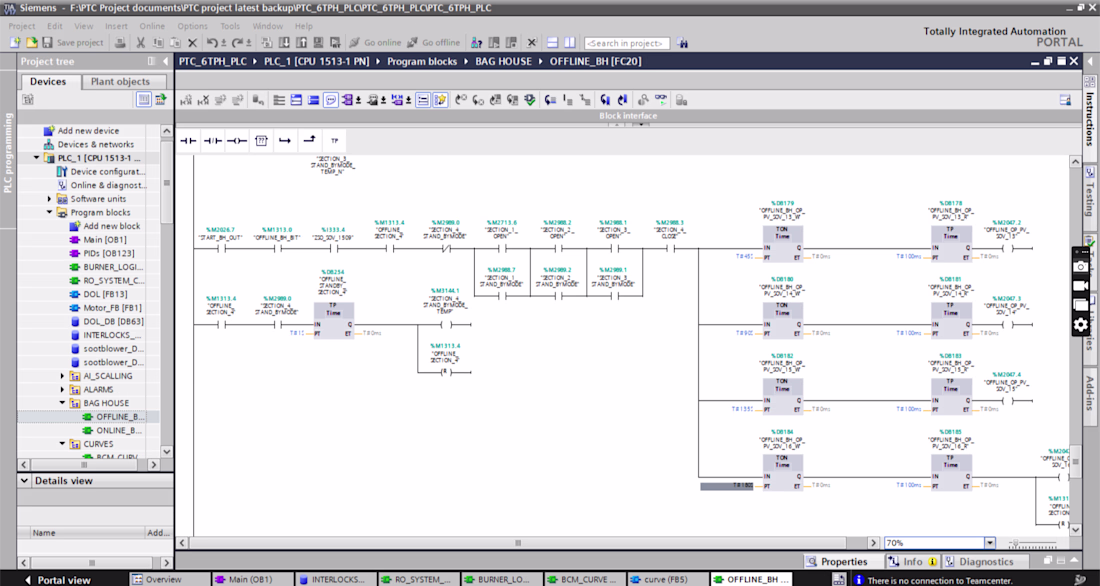1100x586 pixels.
Task: Insert an output coil instruction
Action: (x=236, y=141)
